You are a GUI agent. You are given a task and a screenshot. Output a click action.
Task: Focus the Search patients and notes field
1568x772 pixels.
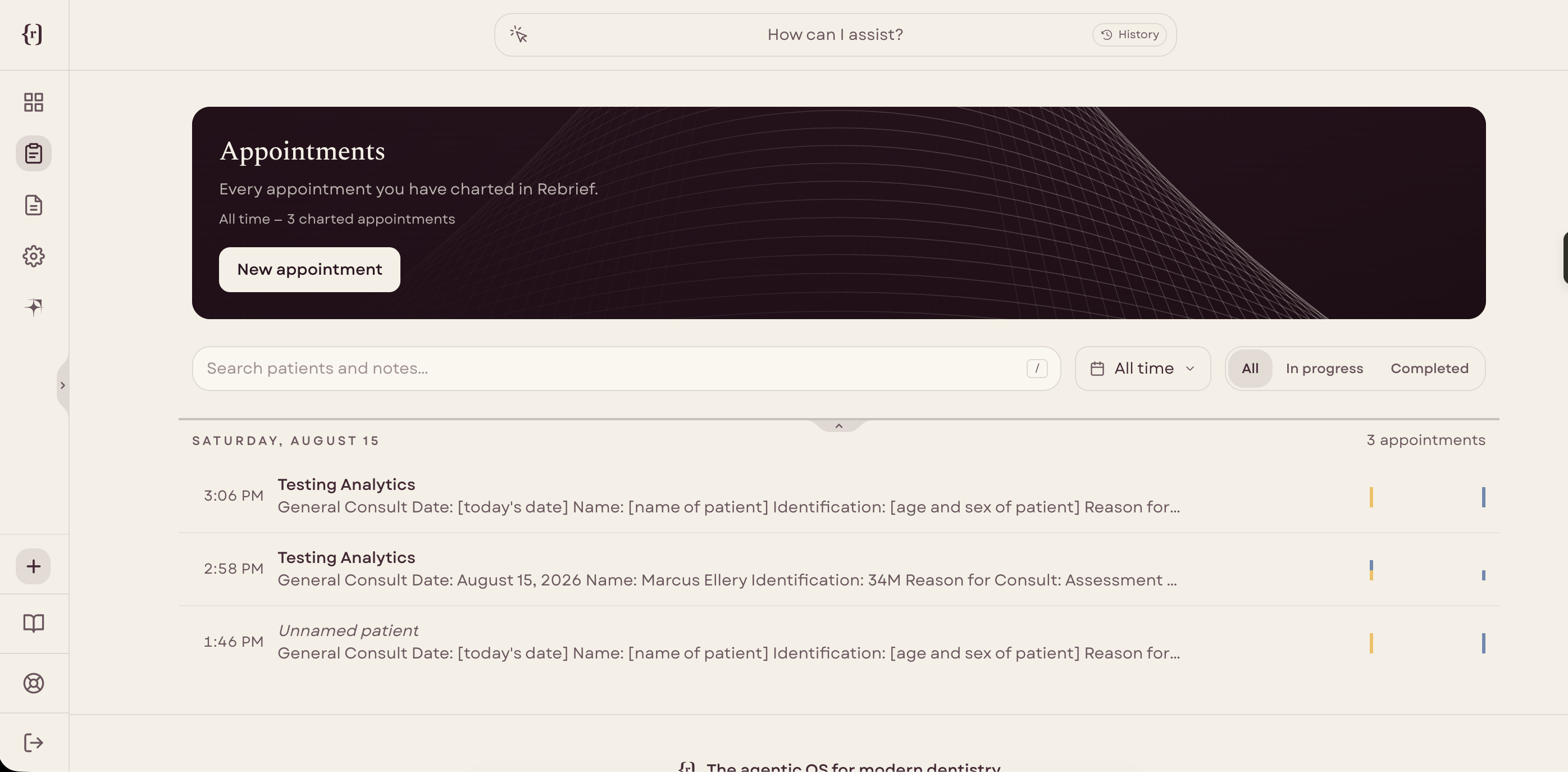(x=626, y=369)
